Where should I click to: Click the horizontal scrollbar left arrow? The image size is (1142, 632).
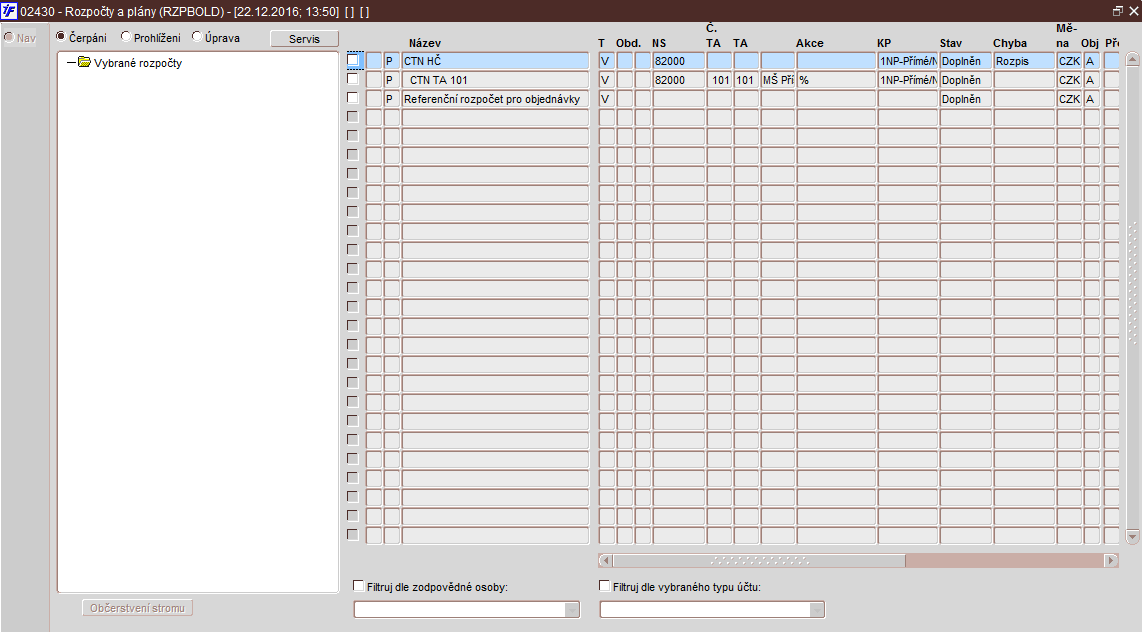605,560
